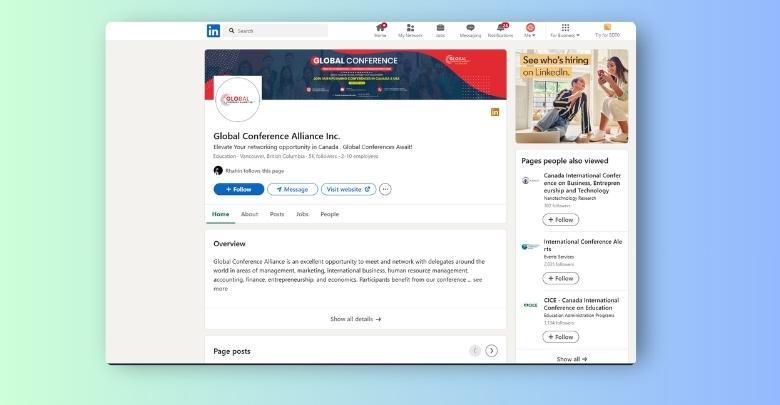The width and height of the screenshot is (780, 405).
Task: Switch to the Posts tab
Action: click(x=277, y=214)
